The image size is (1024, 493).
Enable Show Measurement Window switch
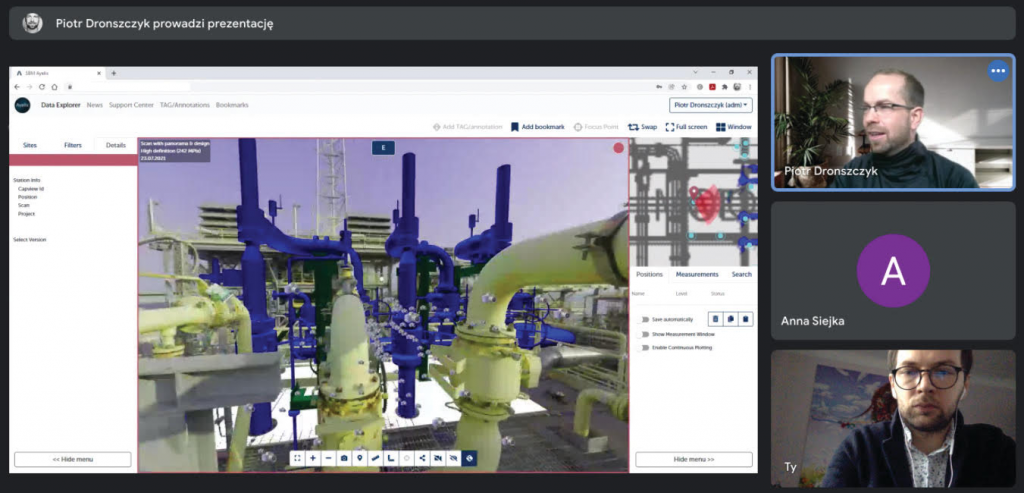click(x=645, y=334)
